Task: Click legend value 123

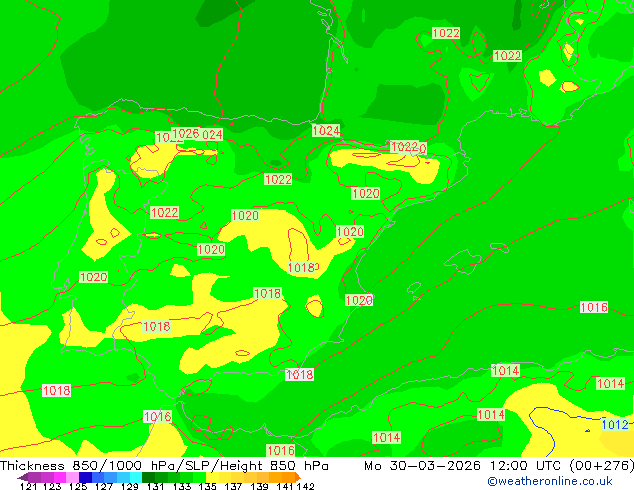Action: [52, 486]
